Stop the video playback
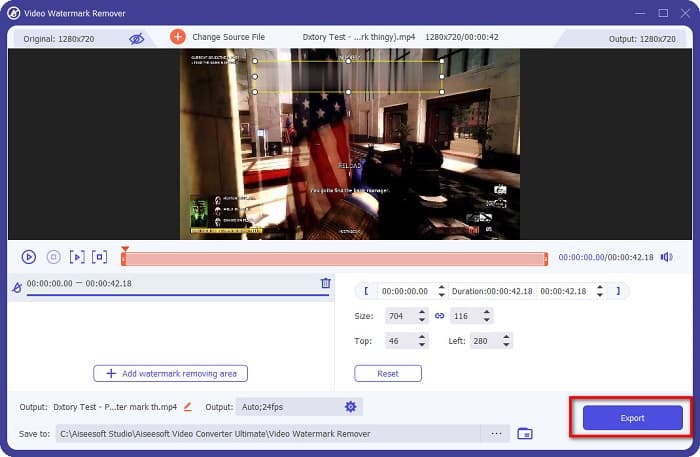The image size is (700, 457). [54, 257]
